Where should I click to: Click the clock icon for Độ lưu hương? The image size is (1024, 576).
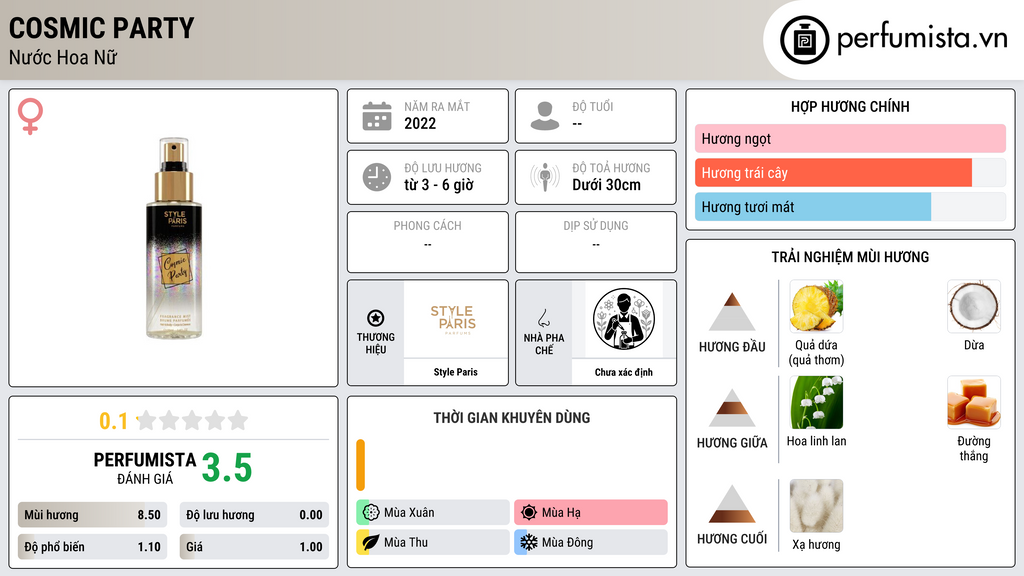coord(377,177)
